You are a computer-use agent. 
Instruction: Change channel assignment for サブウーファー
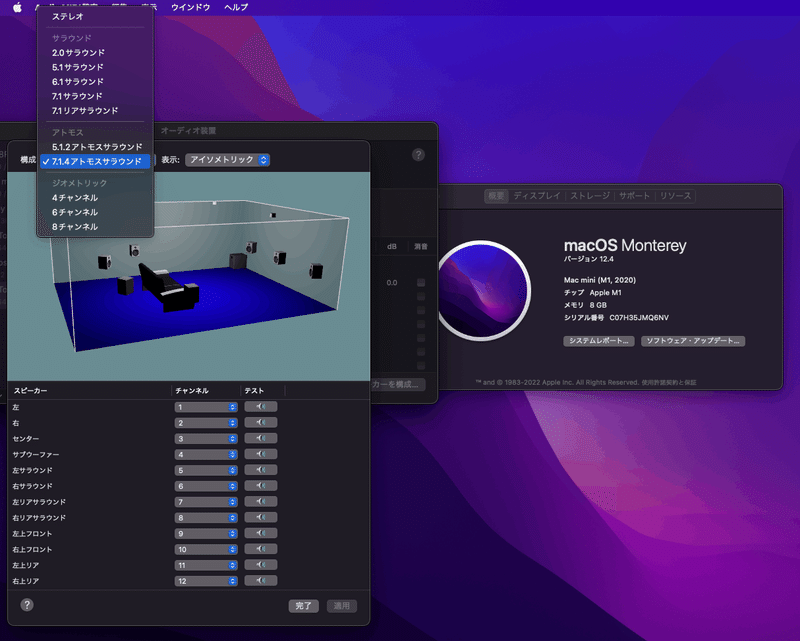pos(206,455)
